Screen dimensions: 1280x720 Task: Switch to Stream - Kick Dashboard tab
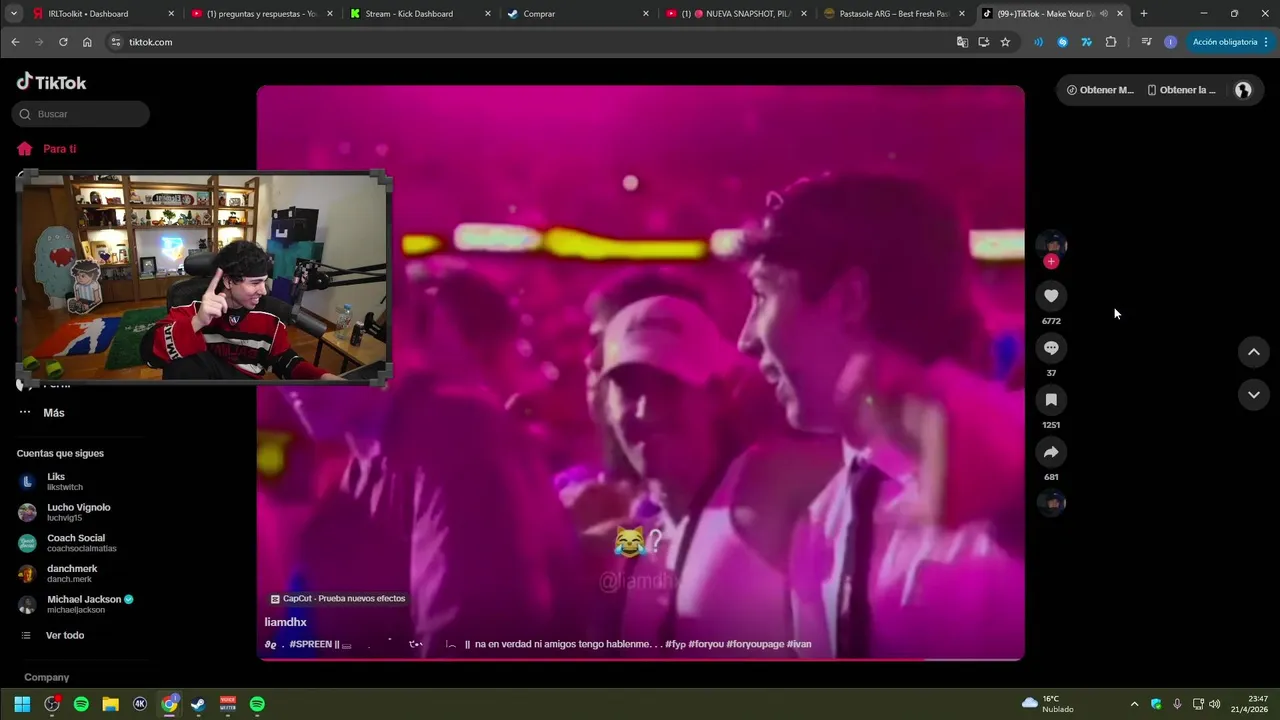(x=421, y=14)
